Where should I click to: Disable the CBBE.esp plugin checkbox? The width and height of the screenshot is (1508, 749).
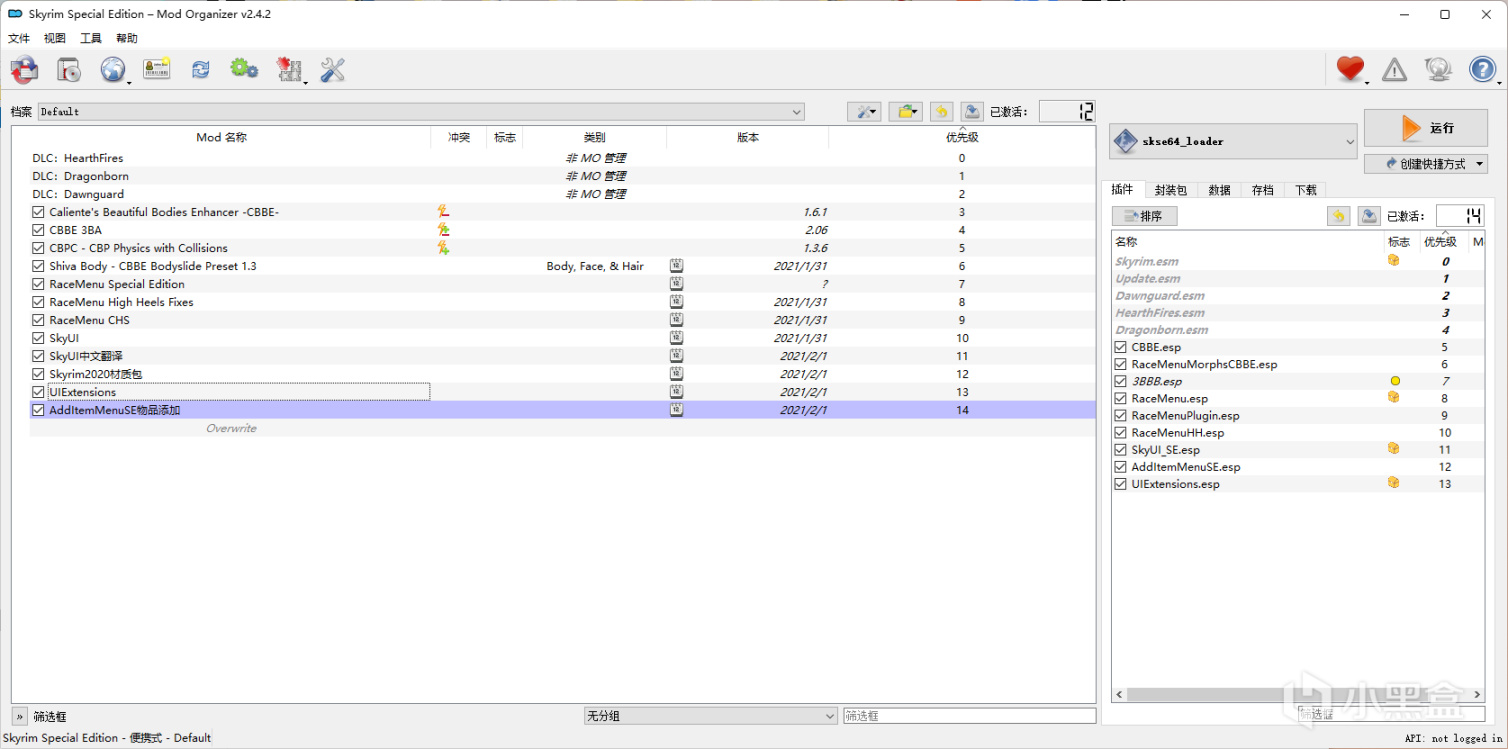[x=1121, y=347]
